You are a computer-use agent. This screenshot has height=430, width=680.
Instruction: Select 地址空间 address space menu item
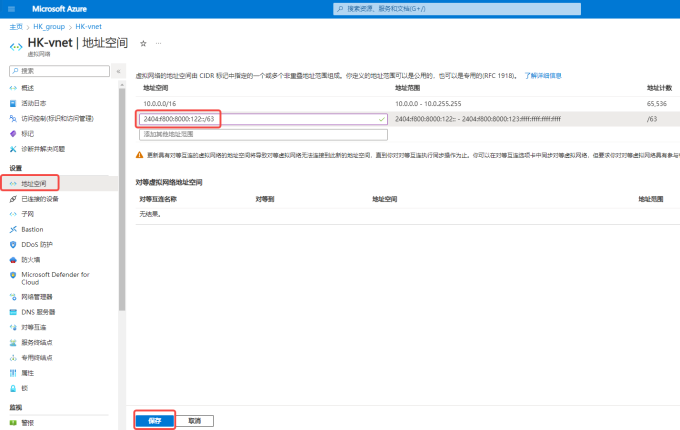[x=33, y=183]
